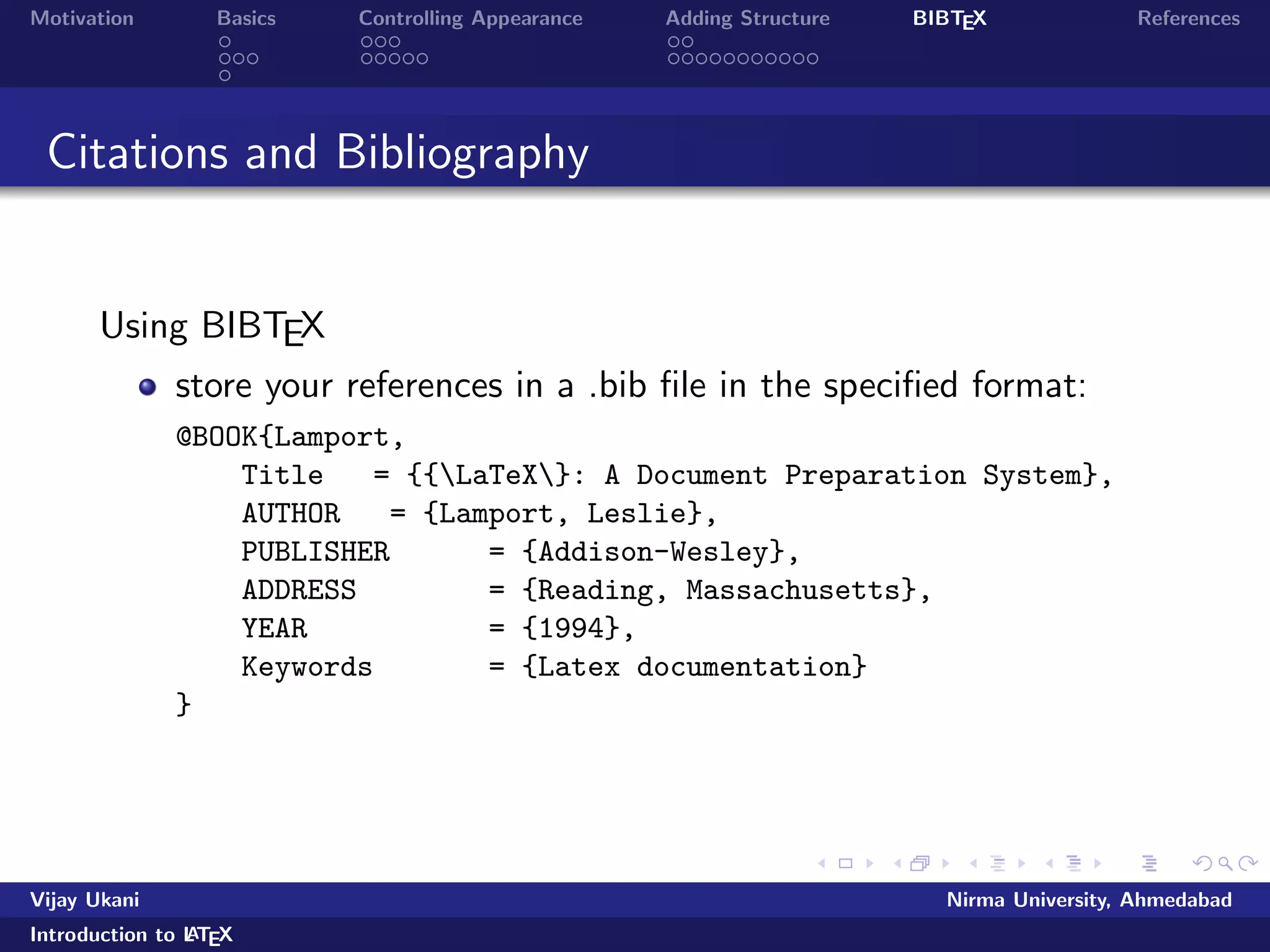The image size is (1270, 952).
Task: Go forward using the redo-style arrow
Action: pyautogui.click(x=1248, y=863)
